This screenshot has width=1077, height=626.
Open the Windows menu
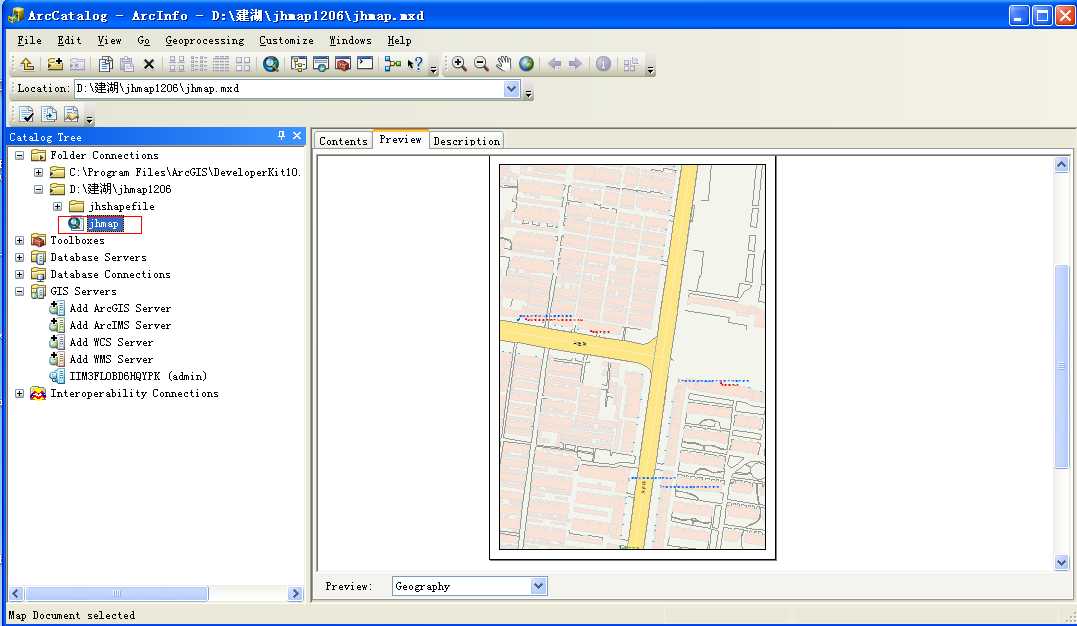(350, 41)
